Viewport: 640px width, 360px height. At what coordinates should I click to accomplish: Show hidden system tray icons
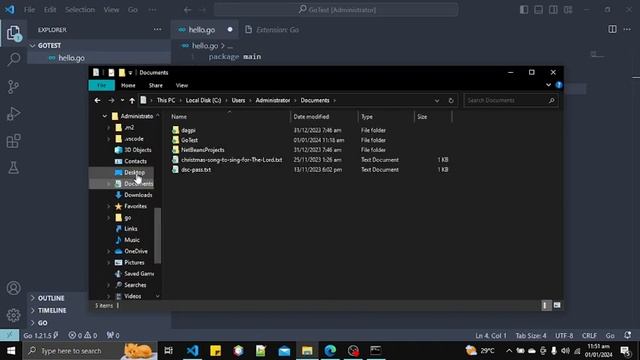pyautogui.click(x=509, y=351)
